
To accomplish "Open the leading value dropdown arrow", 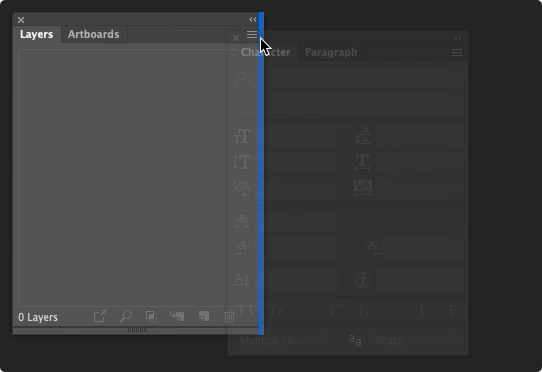I will point(453,137).
